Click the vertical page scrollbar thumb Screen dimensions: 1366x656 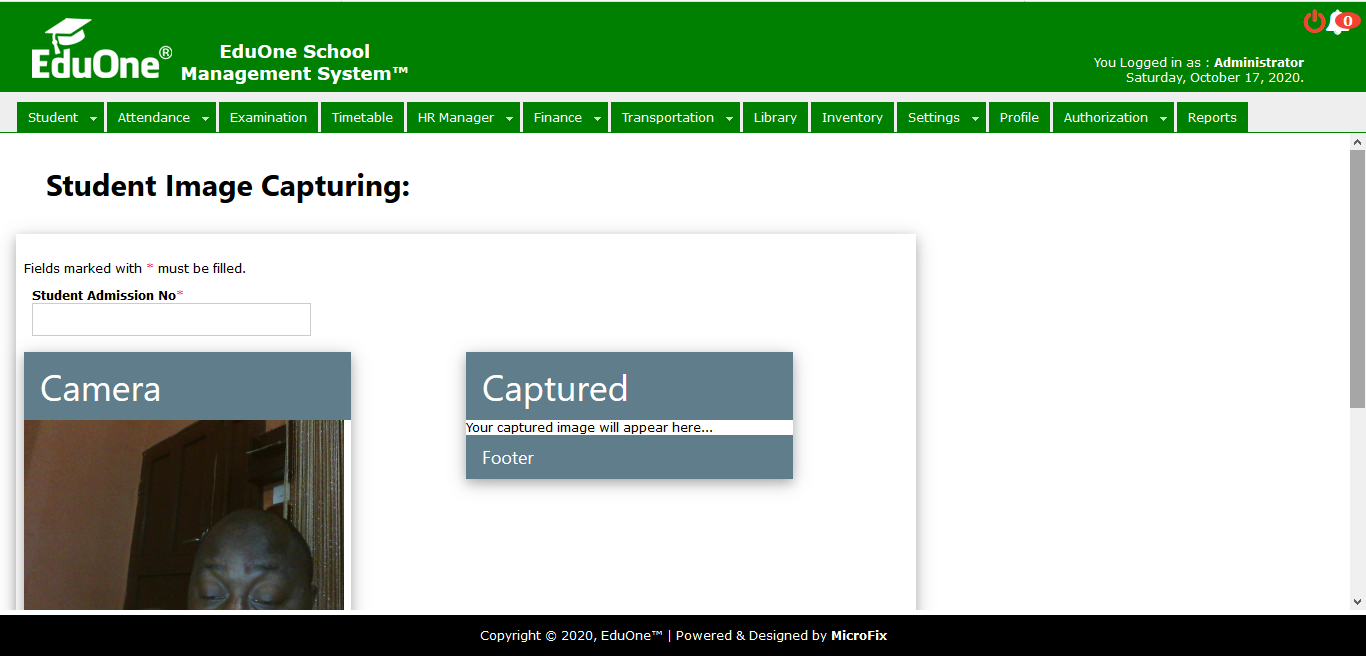[x=1357, y=278]
